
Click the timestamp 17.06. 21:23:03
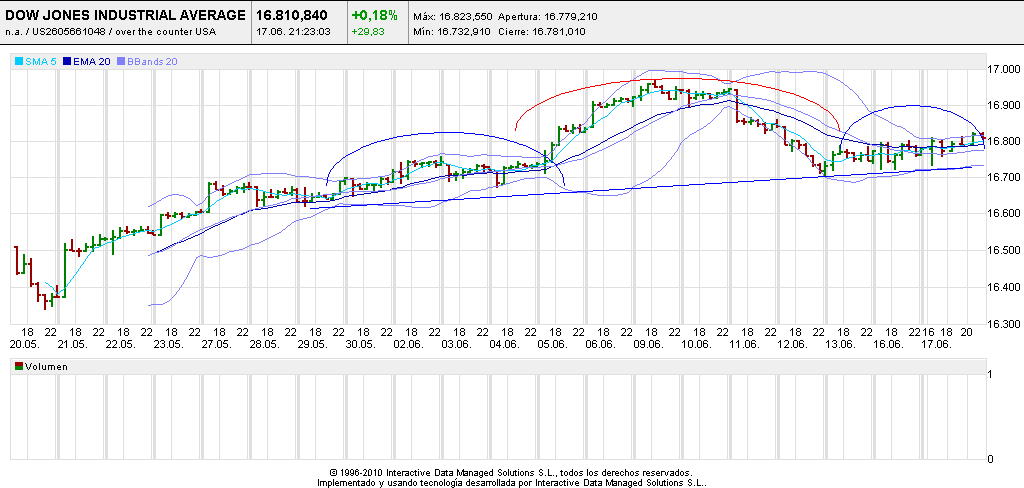click(293, 31)
